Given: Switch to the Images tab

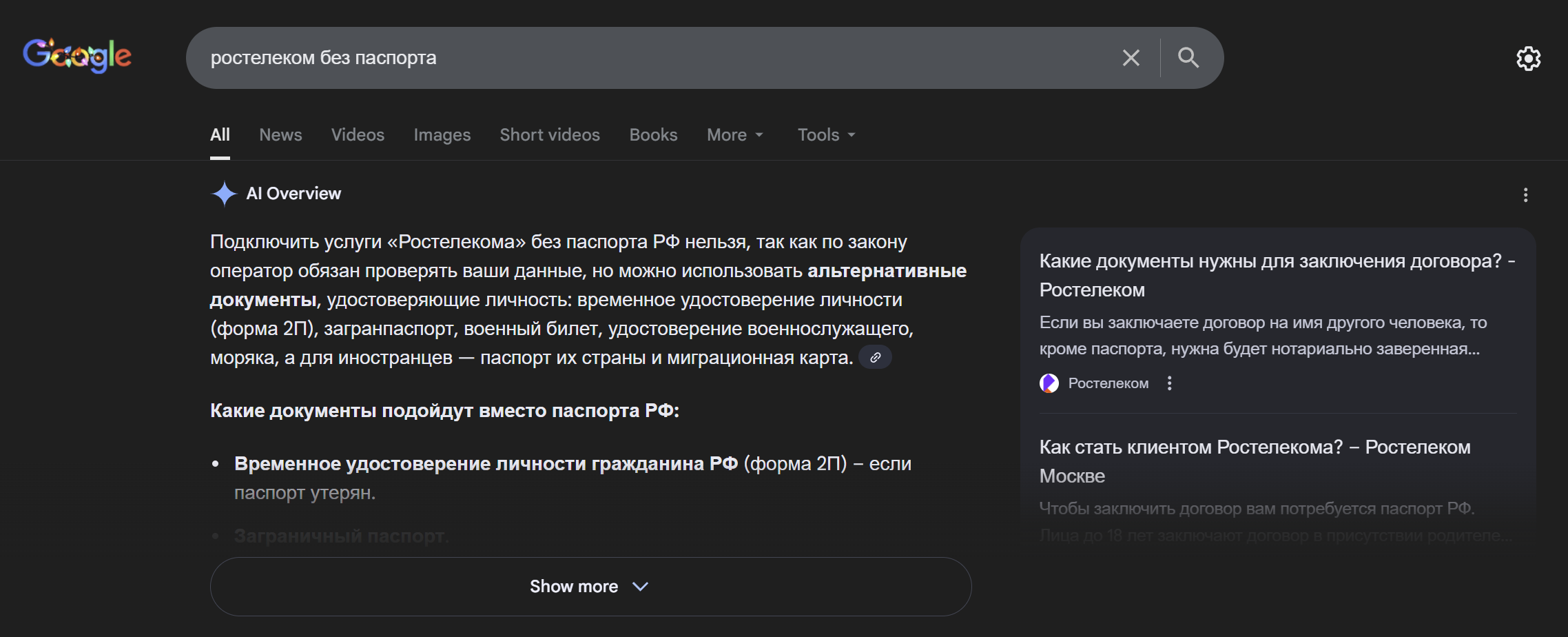Looking at the screenshot, I should coord(442,135).
